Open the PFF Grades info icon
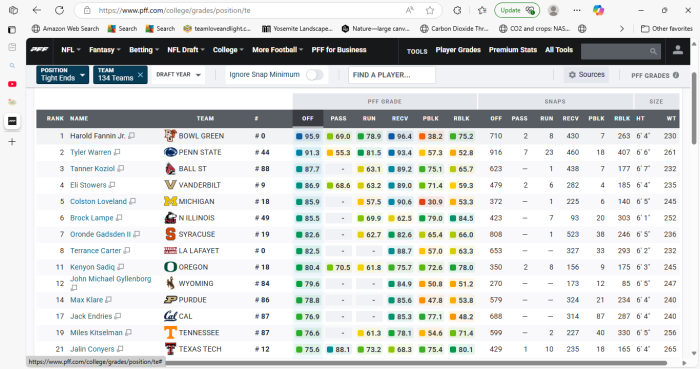Viewport: 700px width, 369px height. click(676, 75)
